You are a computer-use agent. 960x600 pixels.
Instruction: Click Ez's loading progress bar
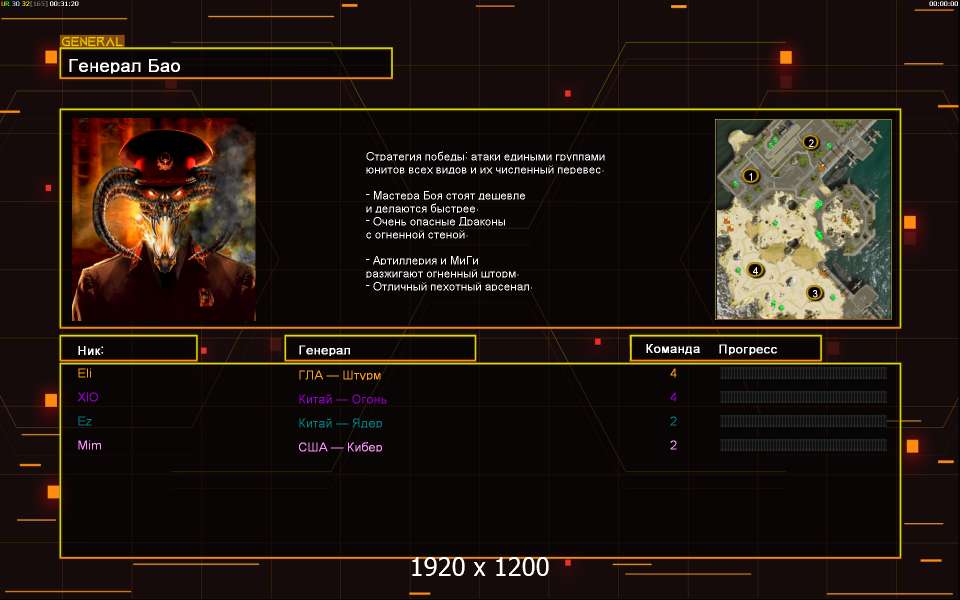tap(803, 421)
